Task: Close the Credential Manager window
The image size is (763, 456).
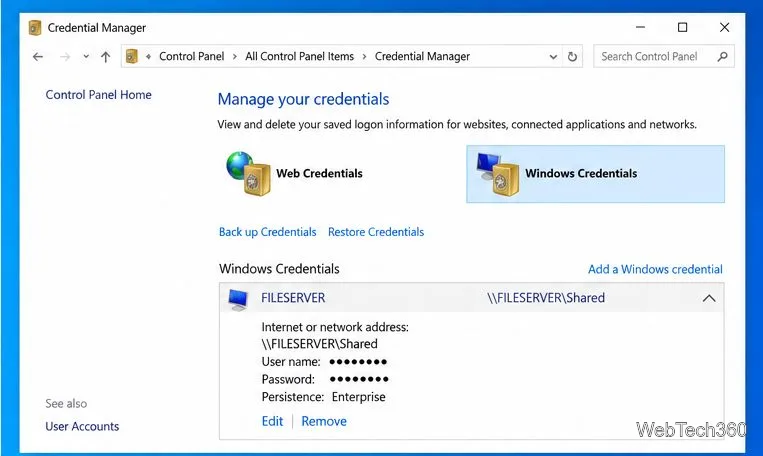Action: [x=725, y=27]
